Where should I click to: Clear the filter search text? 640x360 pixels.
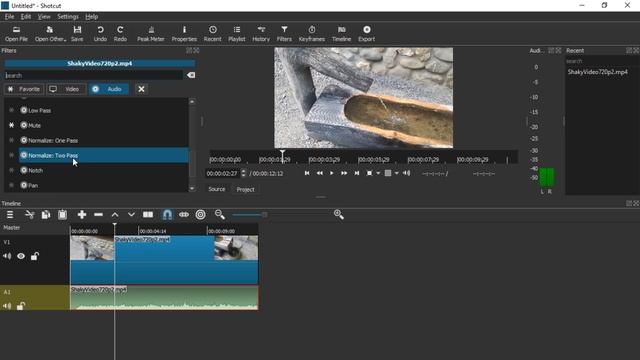pos(191,75)
